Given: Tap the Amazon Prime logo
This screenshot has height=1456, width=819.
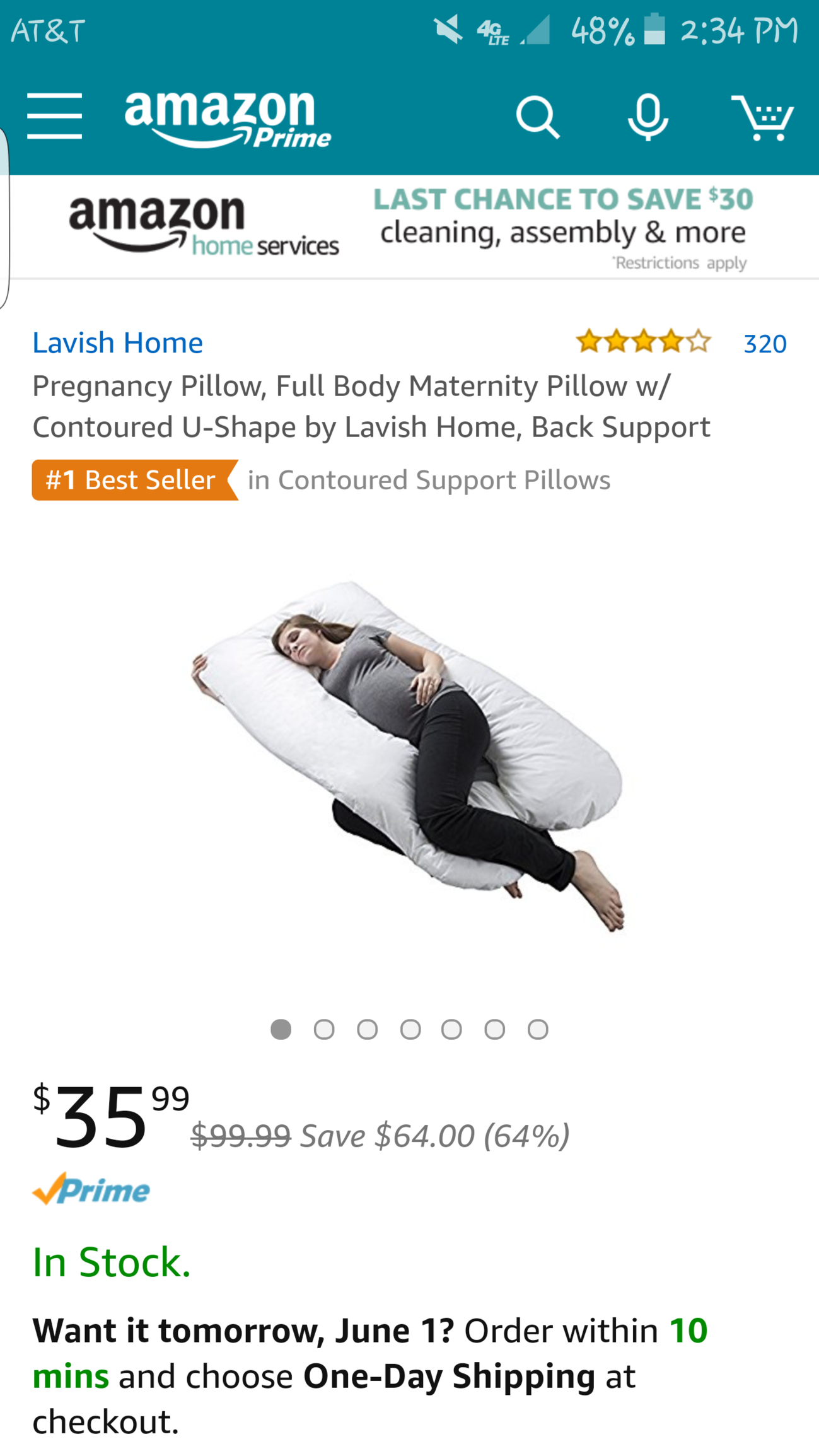Looking at the screenshot, I should coord(228,119).
